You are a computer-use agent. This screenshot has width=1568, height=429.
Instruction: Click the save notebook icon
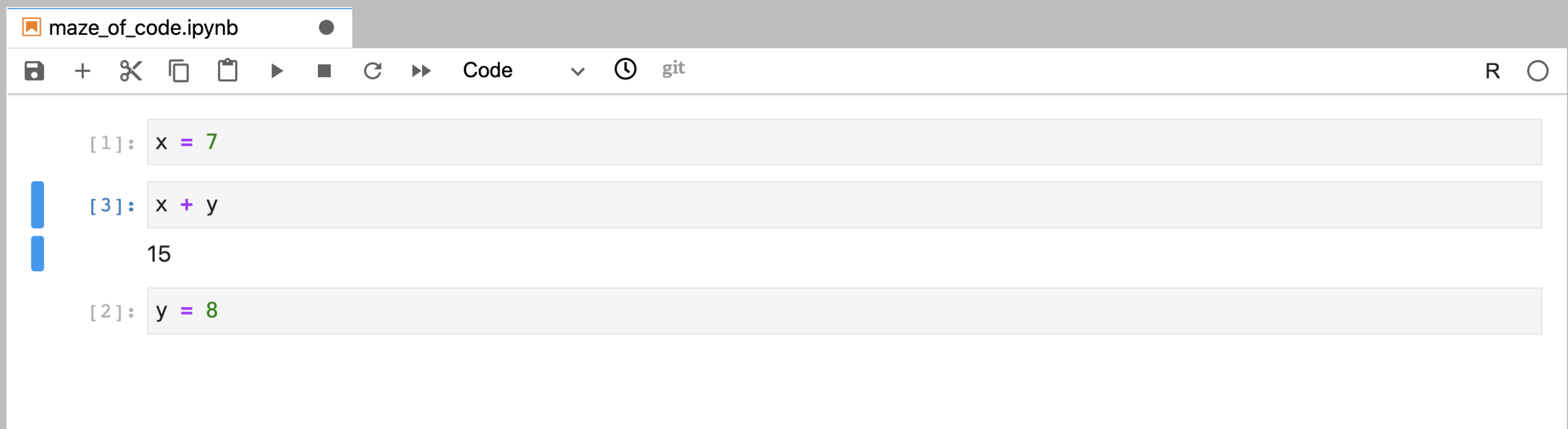tap(34, 71)
